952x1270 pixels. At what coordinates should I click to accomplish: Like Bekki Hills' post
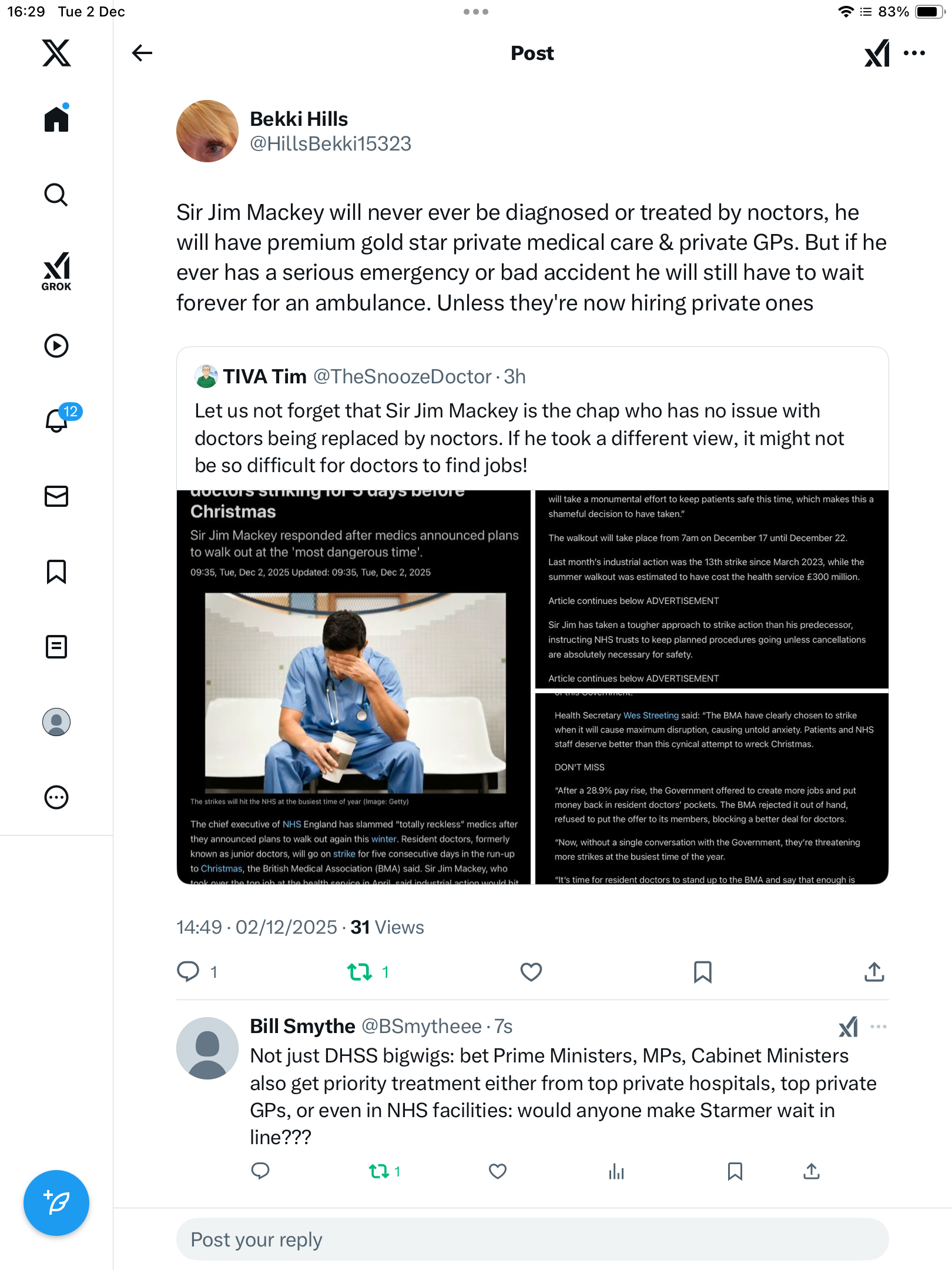(x=531, y=972)
